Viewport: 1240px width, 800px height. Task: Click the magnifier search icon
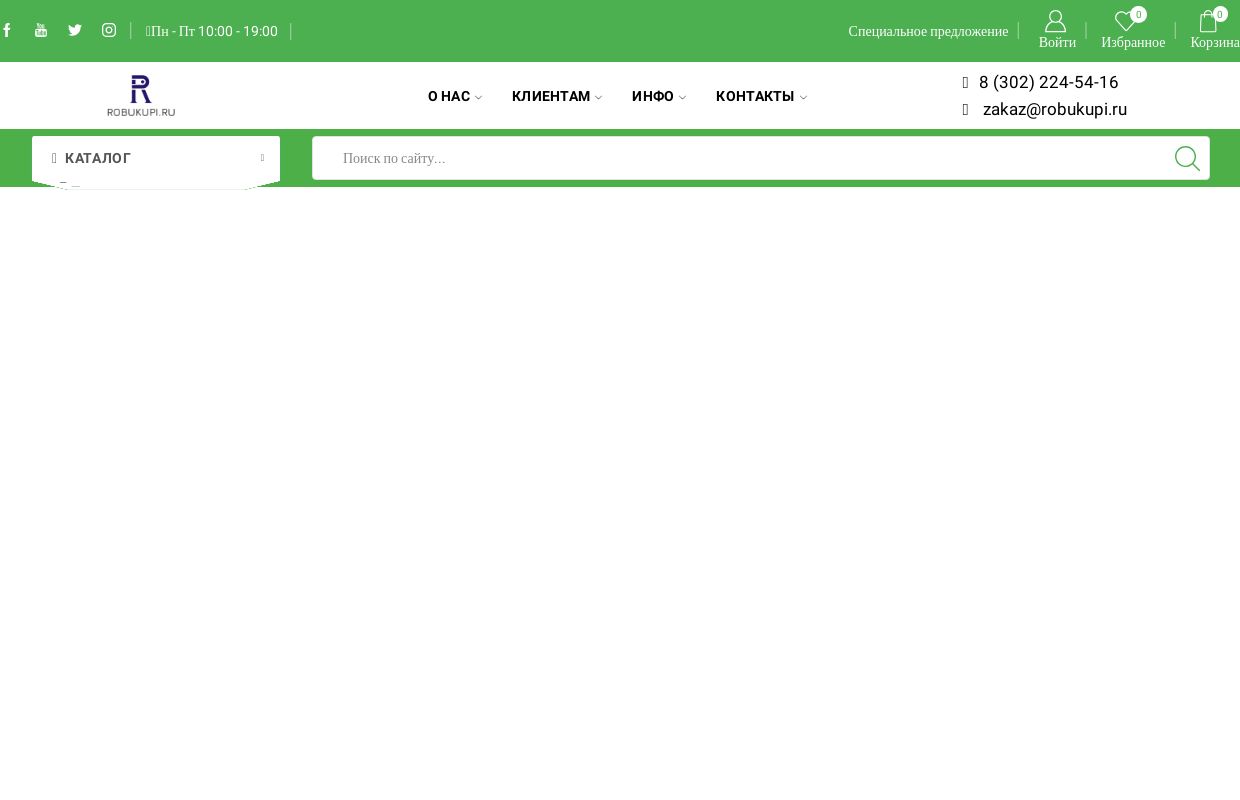(x=1187, y=158)
